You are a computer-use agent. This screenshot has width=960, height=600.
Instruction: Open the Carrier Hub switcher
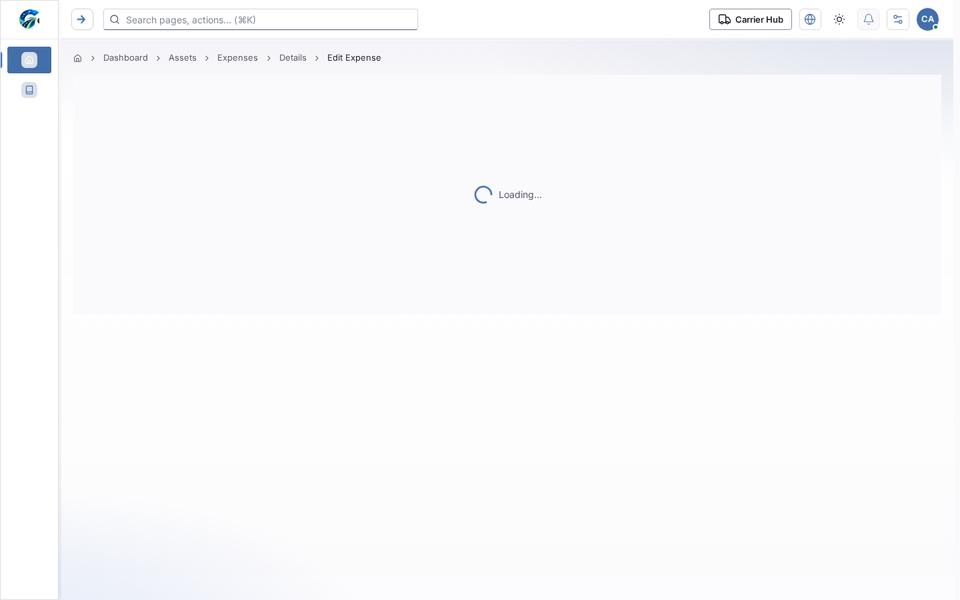pos(750,19)
